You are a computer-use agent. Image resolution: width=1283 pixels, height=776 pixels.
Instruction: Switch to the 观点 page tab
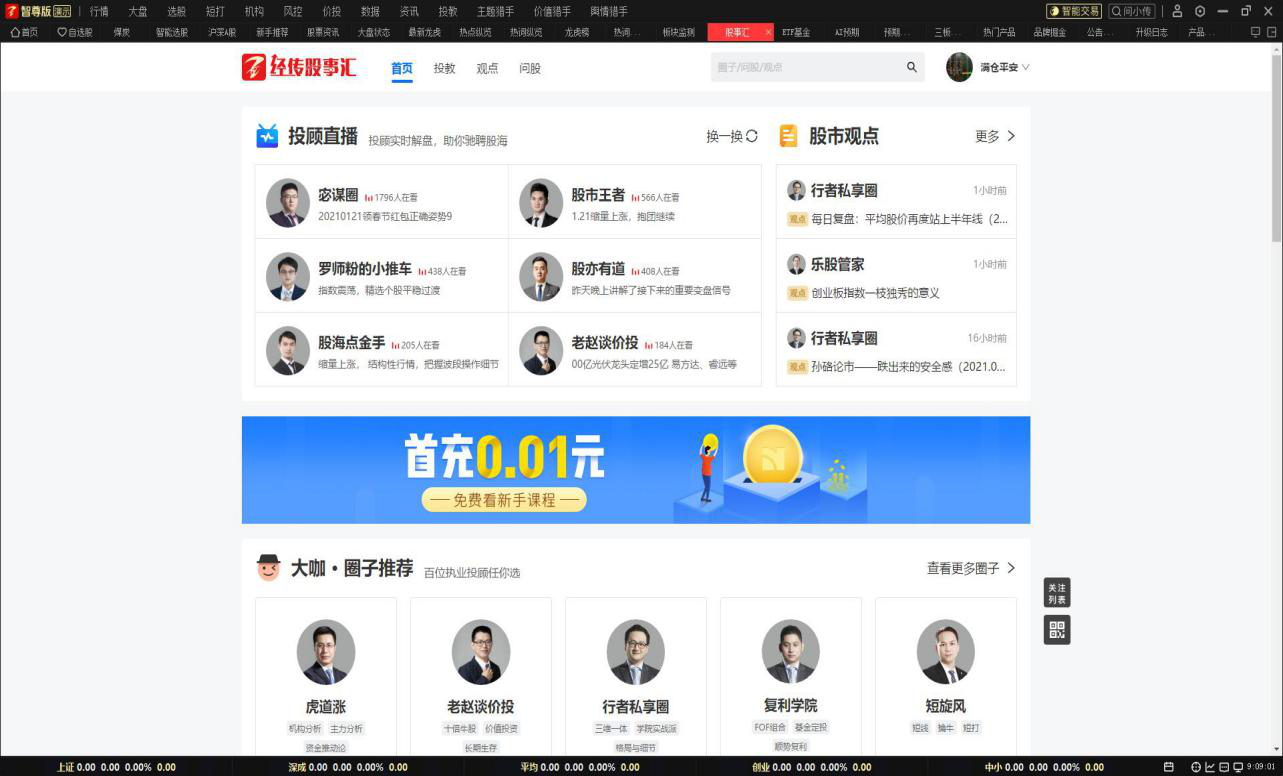tap(487, 68)
